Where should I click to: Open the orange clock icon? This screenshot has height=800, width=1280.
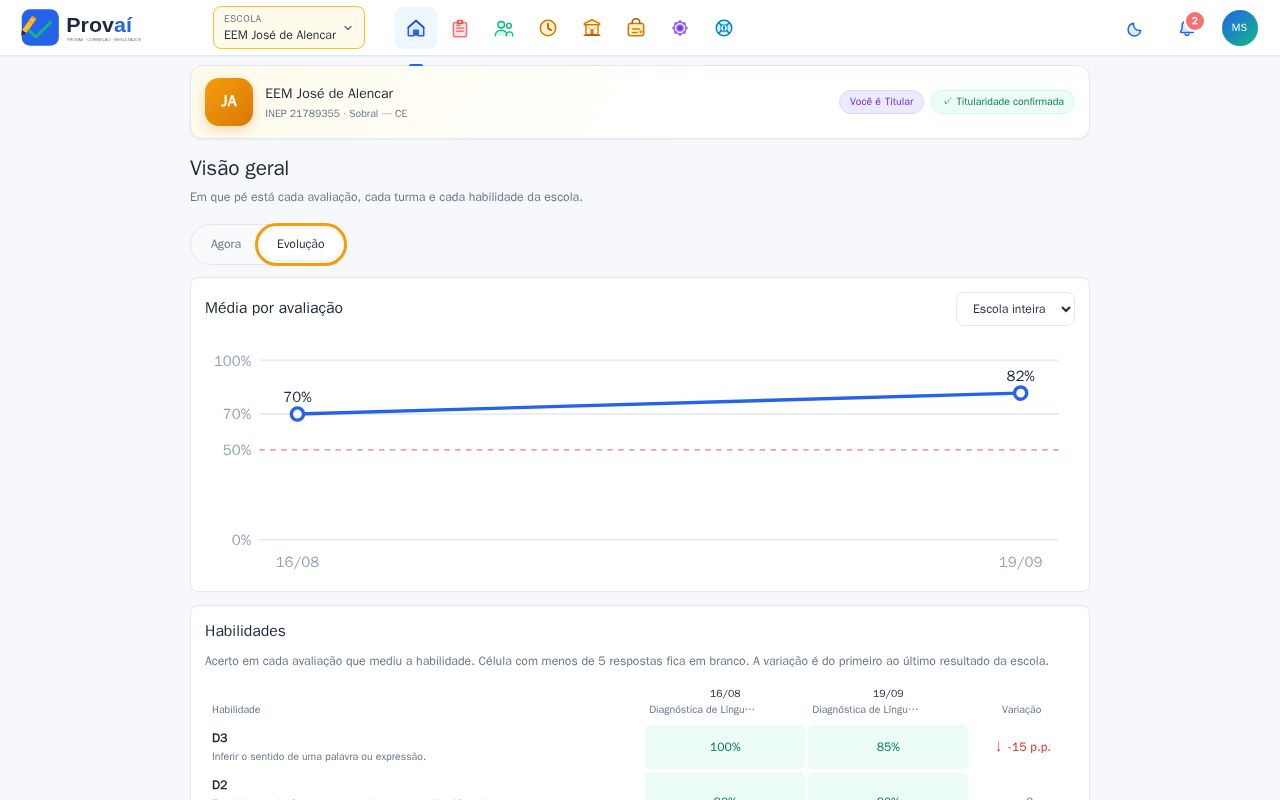point(548,28)
